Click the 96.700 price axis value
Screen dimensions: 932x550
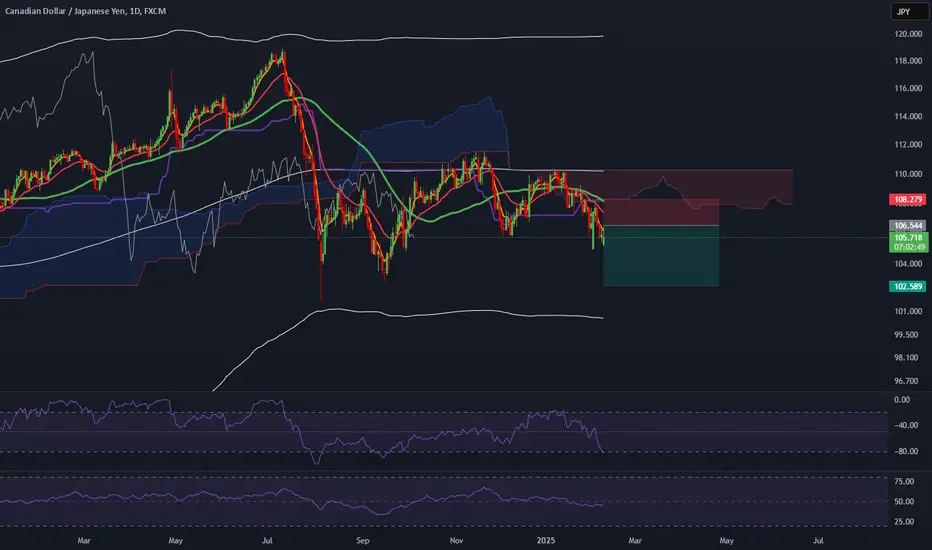point(906,381)
